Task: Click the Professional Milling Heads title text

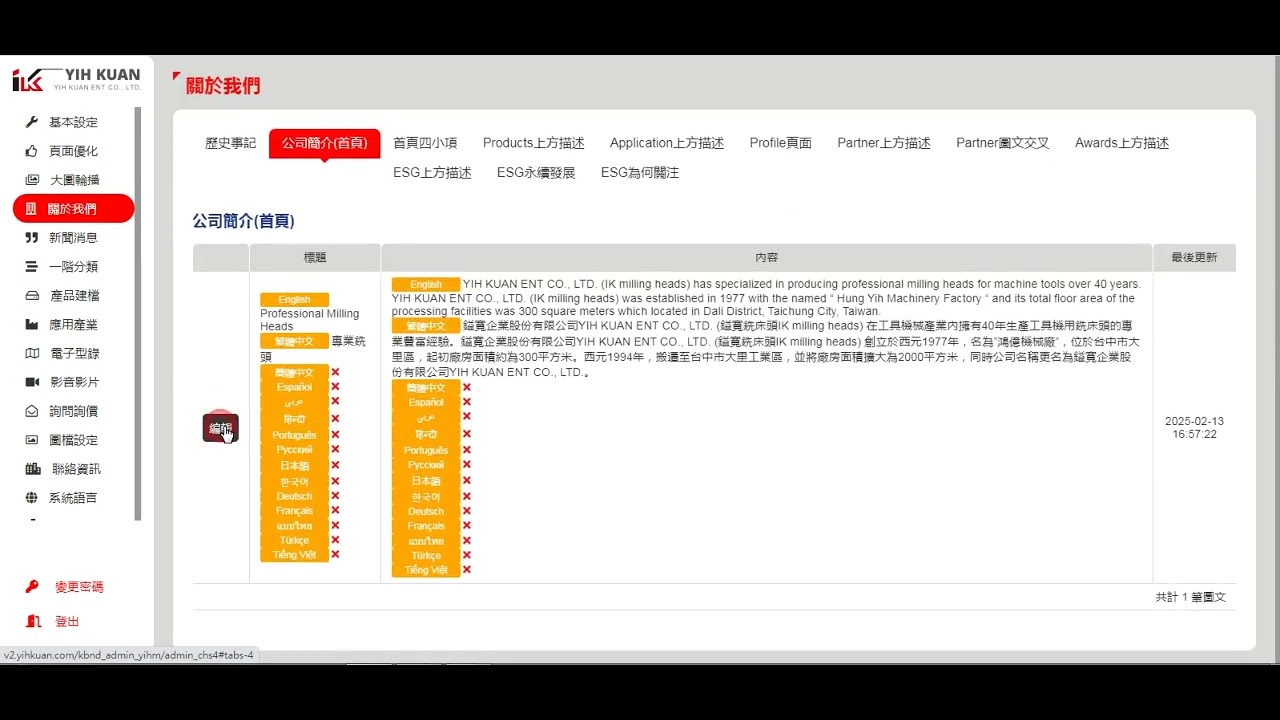Action: [309, 320]
